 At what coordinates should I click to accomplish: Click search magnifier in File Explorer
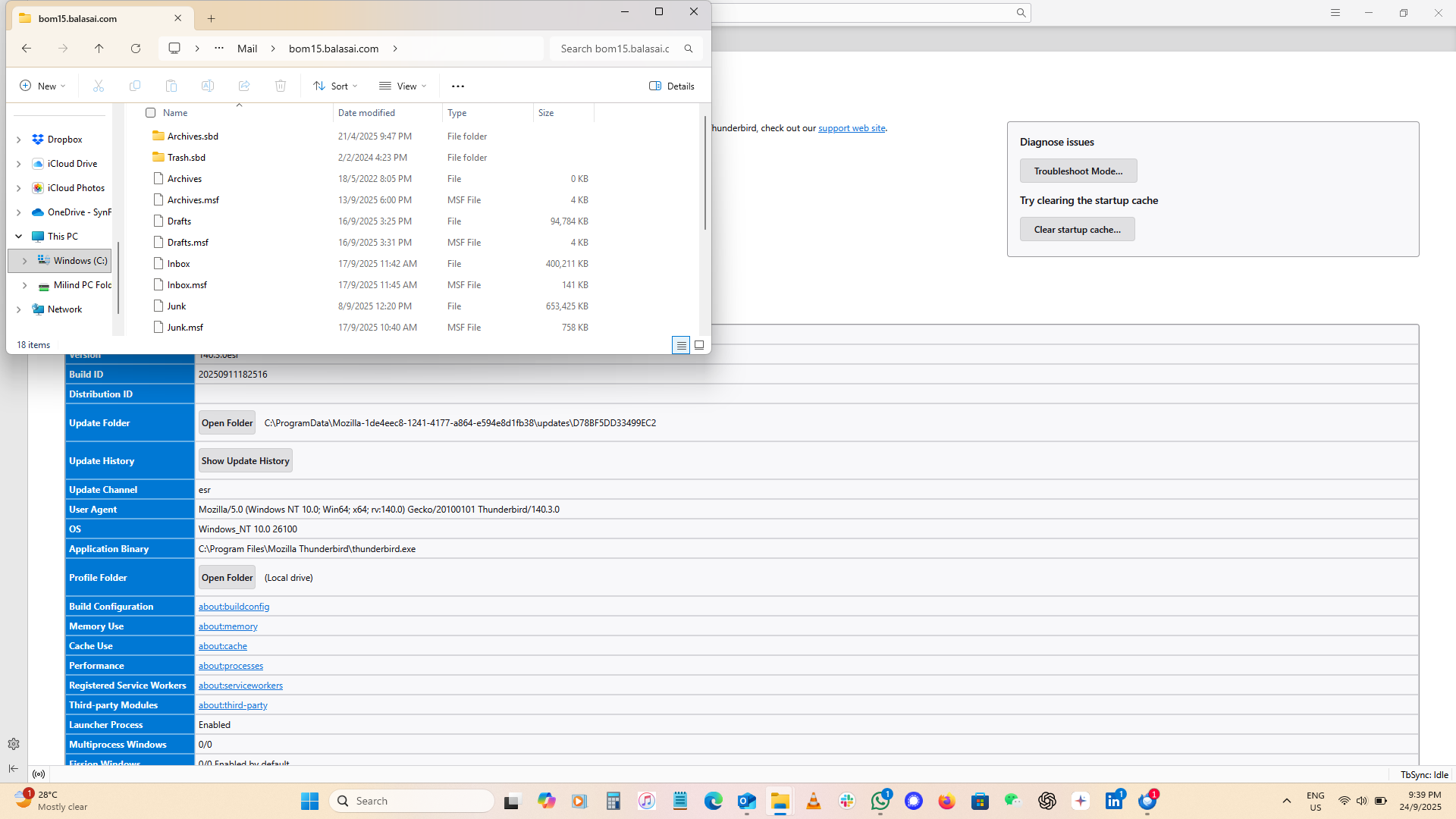(689, 49)
